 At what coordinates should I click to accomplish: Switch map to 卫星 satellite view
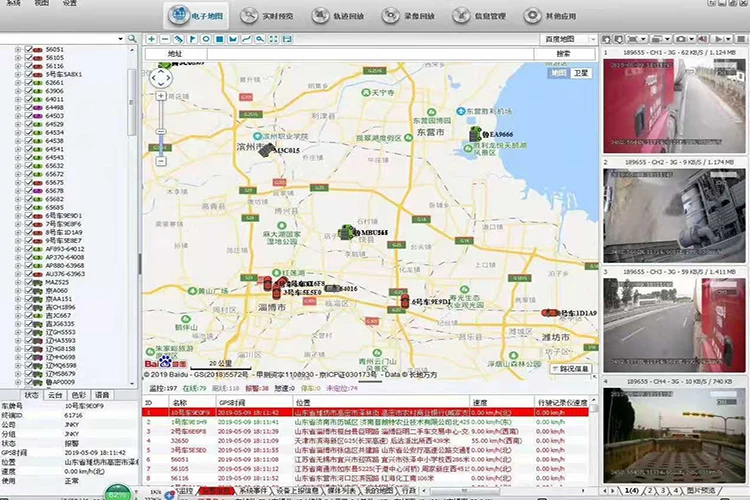point(581,73)
